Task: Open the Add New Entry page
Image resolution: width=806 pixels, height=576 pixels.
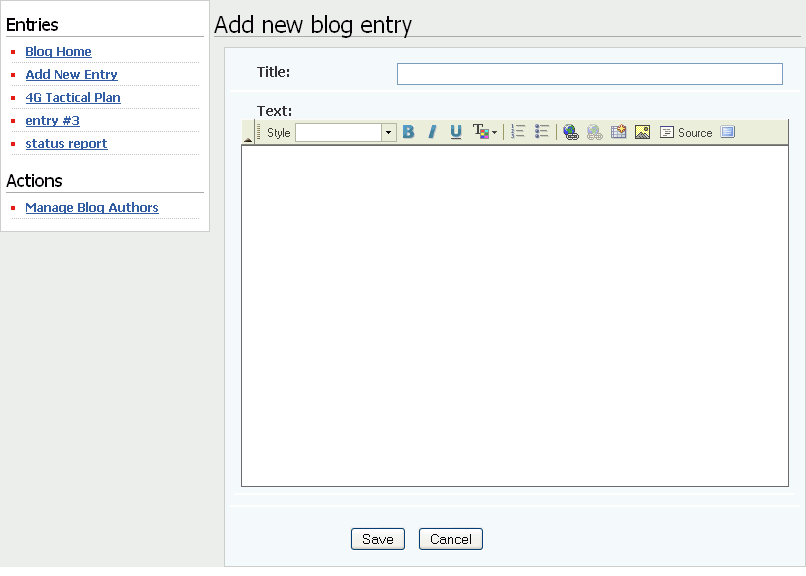Action: pos(71,74)
